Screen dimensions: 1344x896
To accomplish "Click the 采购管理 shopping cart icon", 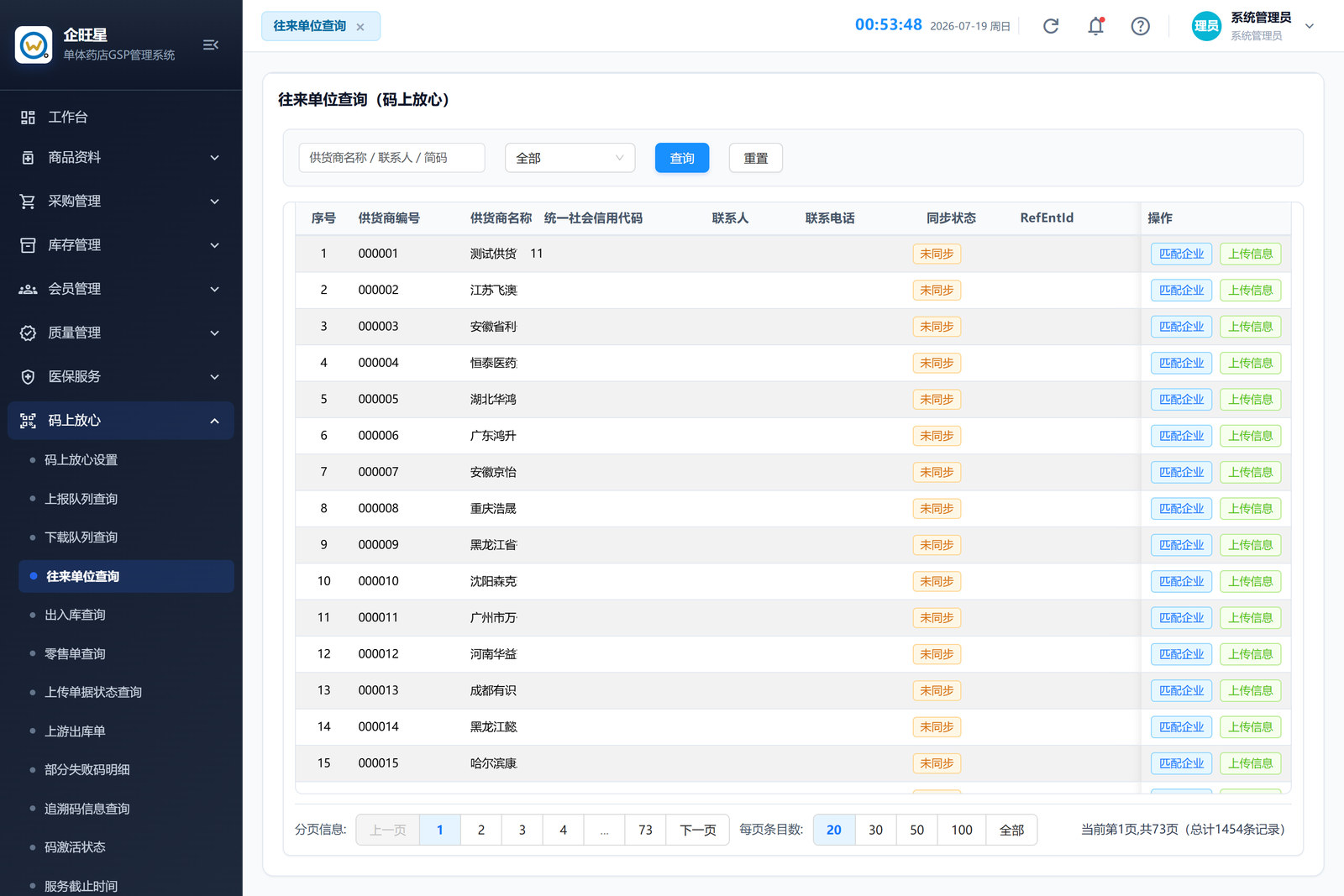I will pyautogui.click(x=28, y=202).
